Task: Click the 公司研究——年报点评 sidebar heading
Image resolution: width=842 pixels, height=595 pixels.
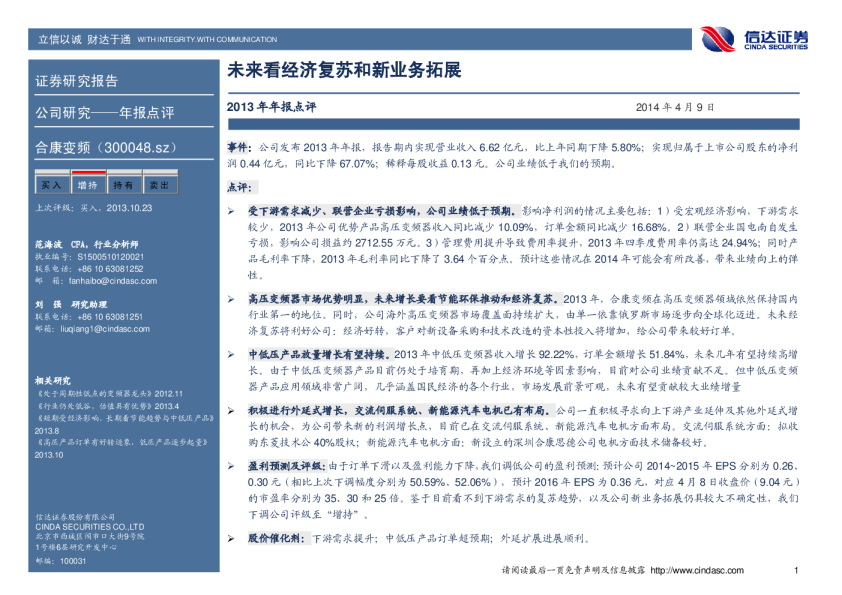Action: (105, 113)
